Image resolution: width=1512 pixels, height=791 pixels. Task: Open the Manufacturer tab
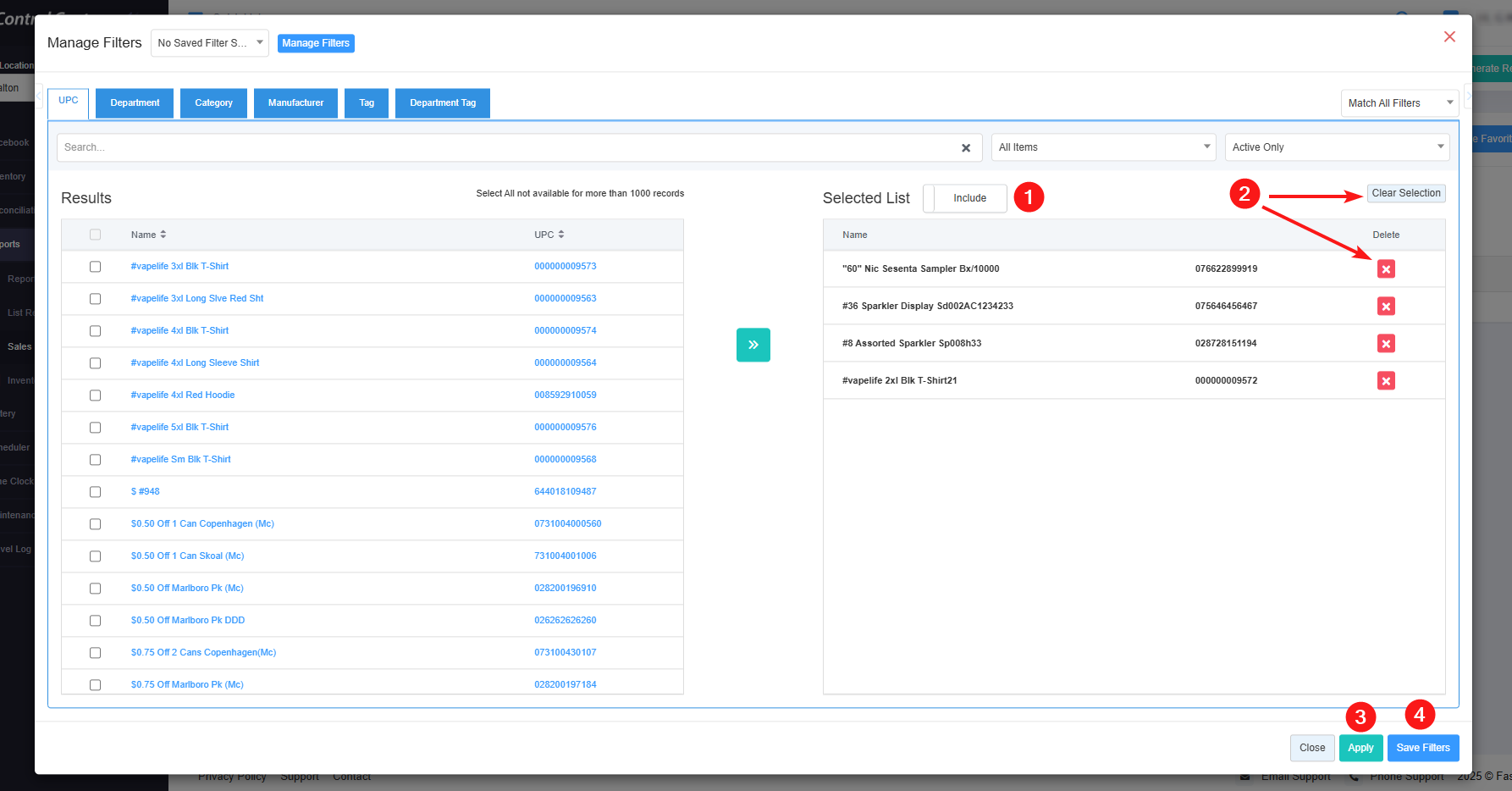coord(295,103)
